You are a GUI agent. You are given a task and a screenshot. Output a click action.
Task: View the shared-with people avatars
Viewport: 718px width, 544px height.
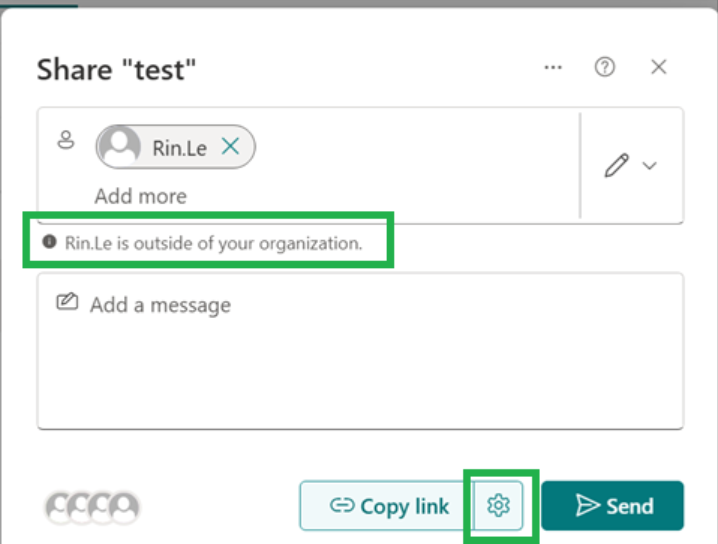click(x=92, y=507)
